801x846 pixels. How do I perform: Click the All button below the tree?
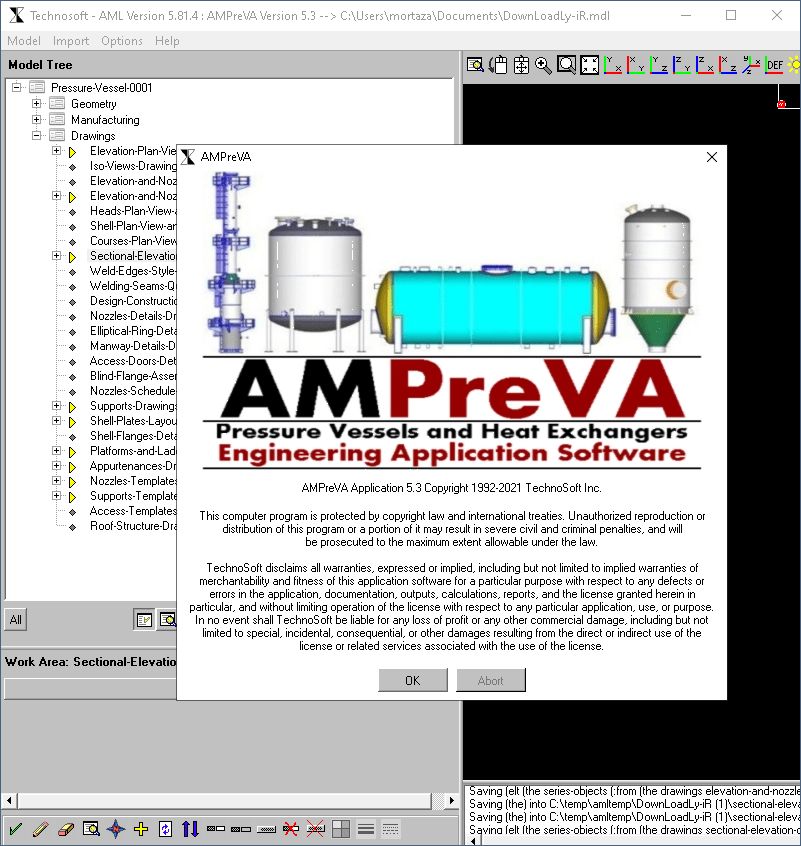14,619
